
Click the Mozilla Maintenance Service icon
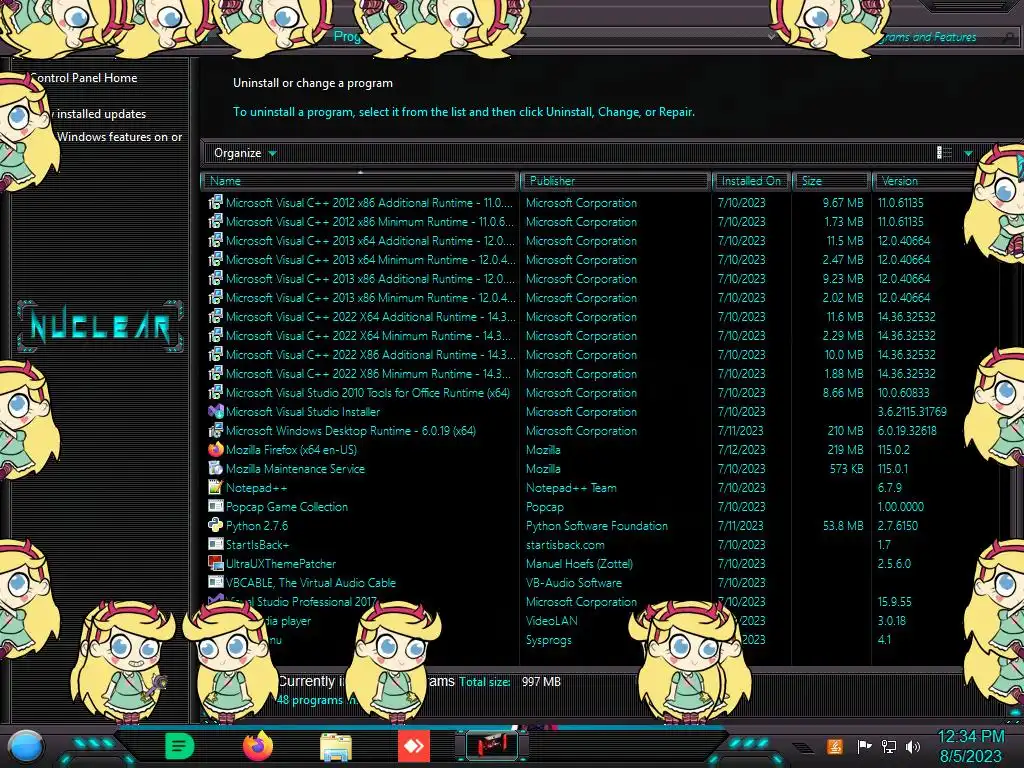pyautogui.click(x=216, y=468)
